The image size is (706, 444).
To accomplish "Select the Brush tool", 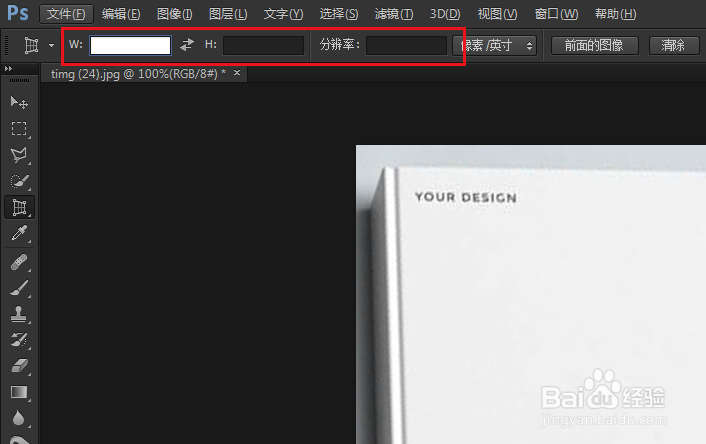I will tap(19, 288).
